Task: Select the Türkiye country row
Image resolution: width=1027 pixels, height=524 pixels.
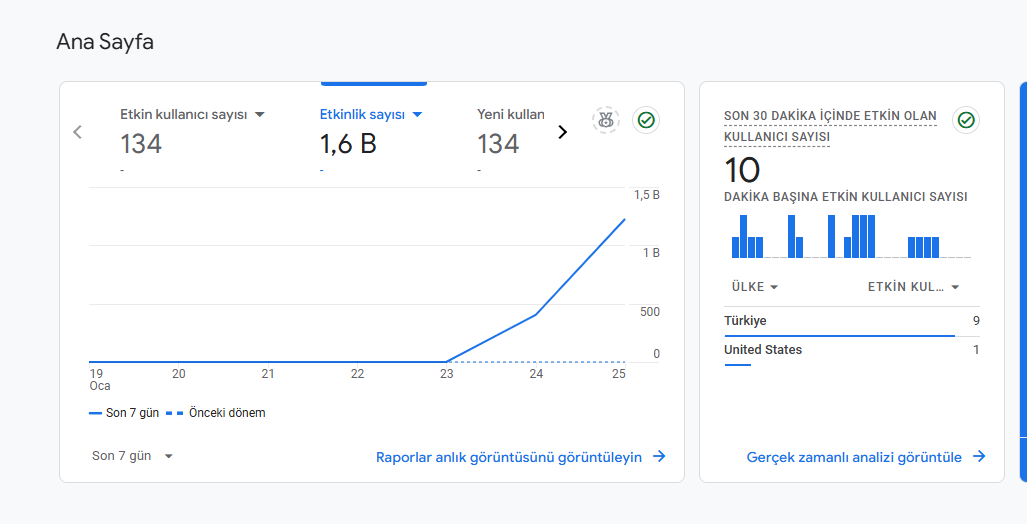Action: [x=851, y=322]
